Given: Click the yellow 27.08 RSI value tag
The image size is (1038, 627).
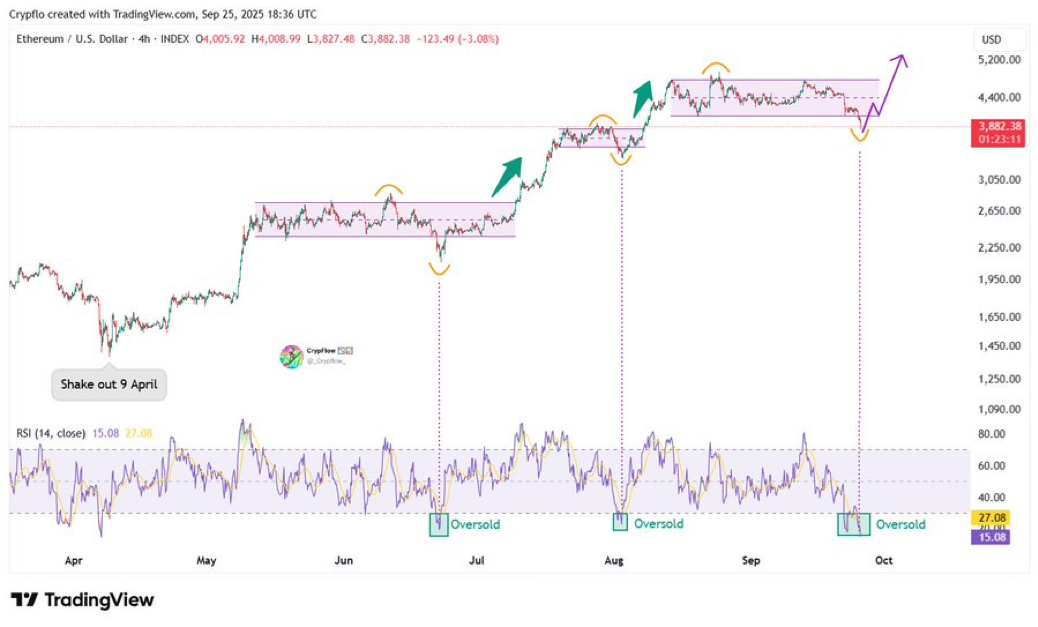Looking at the screenshot, I should [x=990, y=518].
